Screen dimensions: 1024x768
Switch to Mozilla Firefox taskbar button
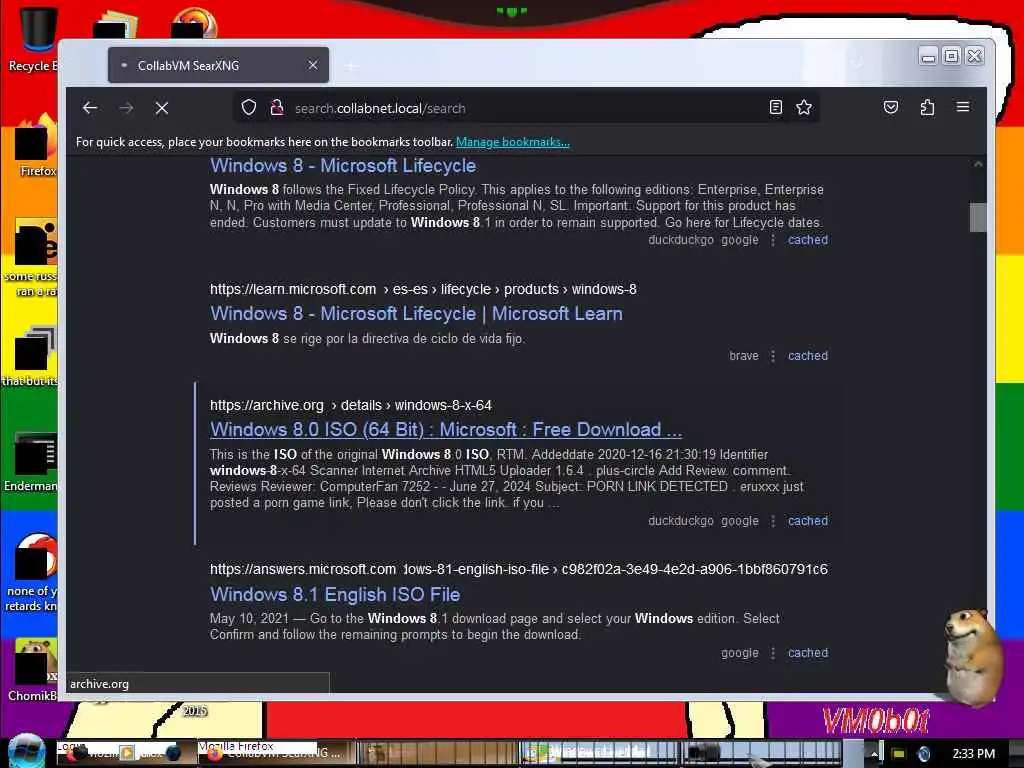(277, 753)
